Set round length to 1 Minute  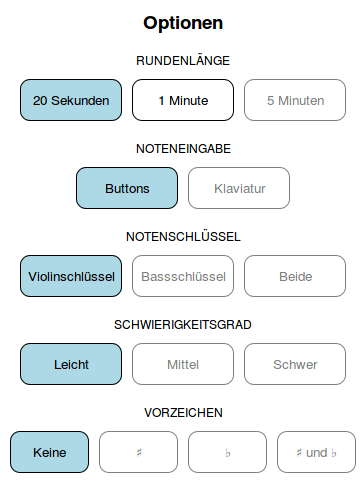183,100
